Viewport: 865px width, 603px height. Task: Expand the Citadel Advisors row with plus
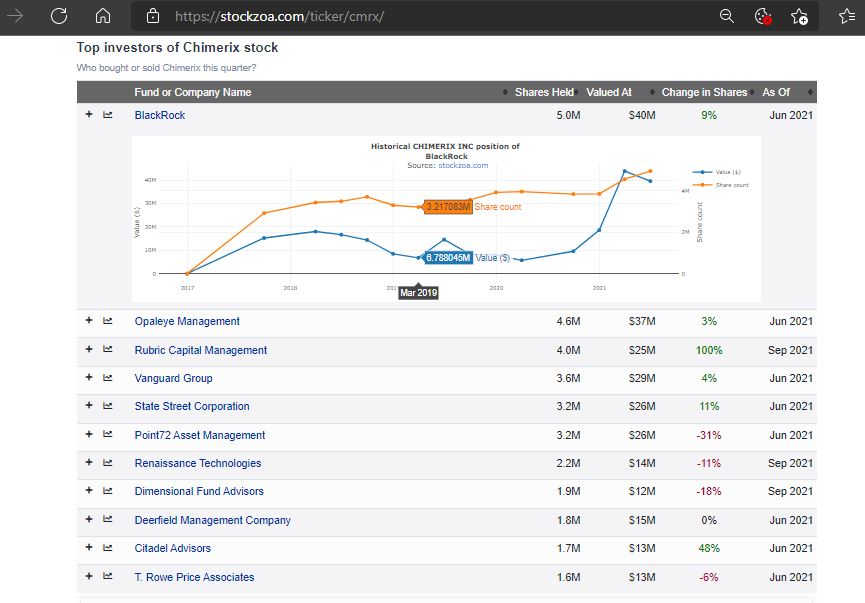(x=89, y=547)
